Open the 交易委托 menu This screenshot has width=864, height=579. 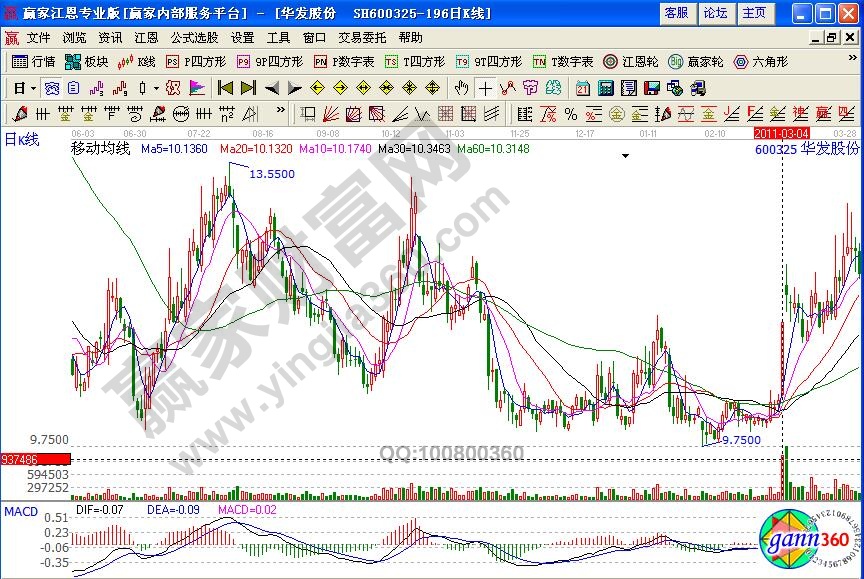tap(362, 37)
